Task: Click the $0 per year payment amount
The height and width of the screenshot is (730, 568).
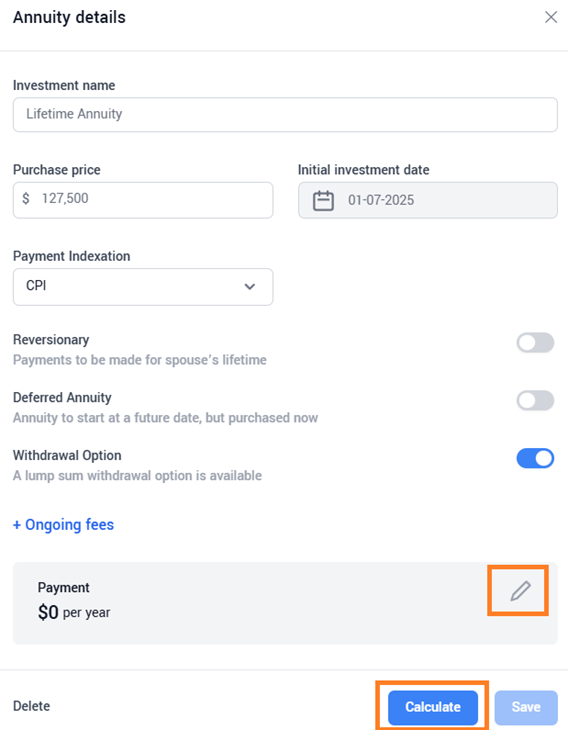Action: point(74,612)
